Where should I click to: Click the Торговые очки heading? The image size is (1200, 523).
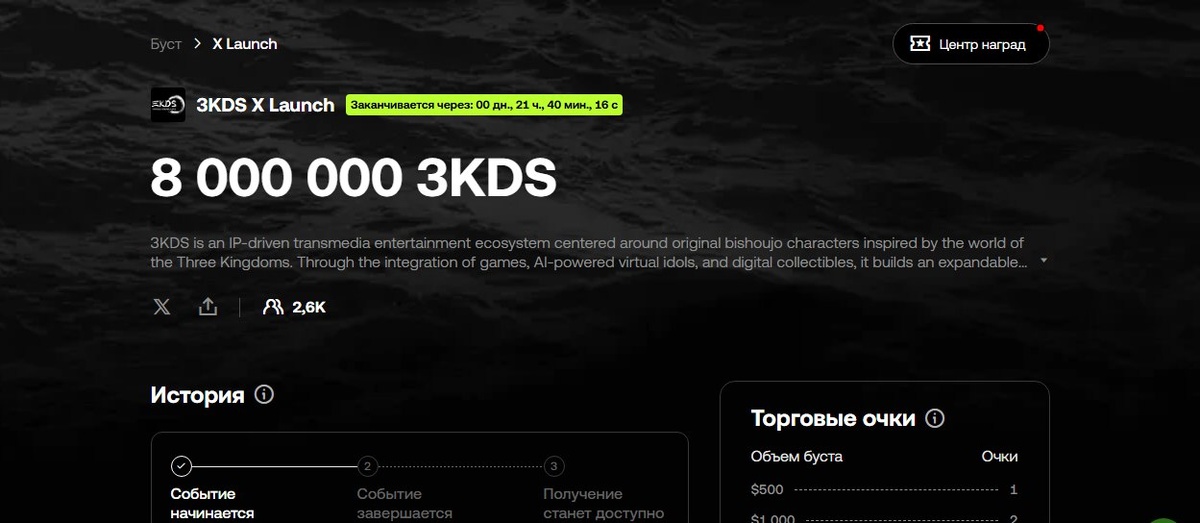click(833, 419)
